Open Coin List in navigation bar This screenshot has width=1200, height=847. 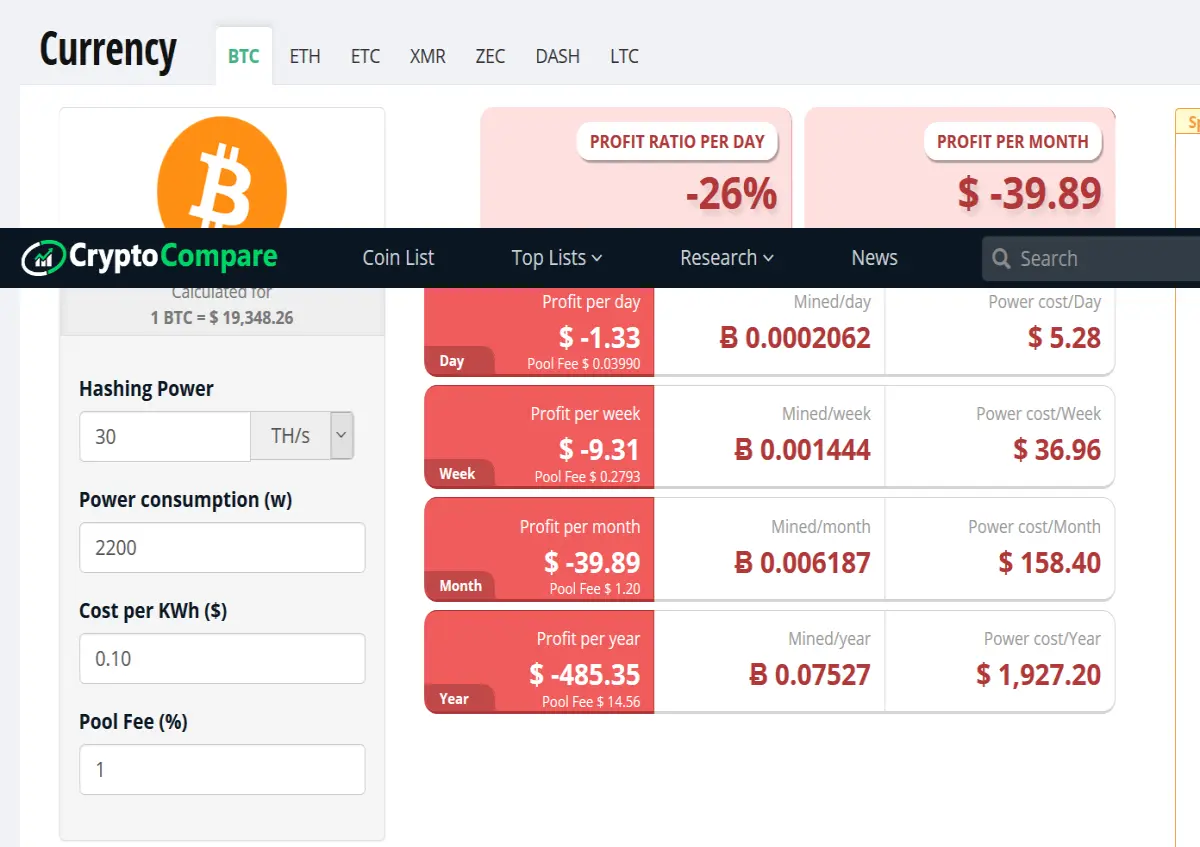click(398, 258)
